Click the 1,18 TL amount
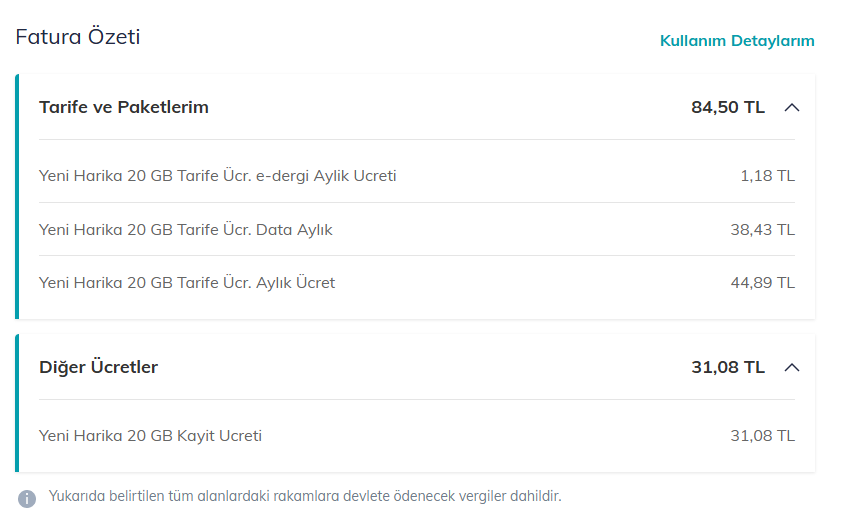Screen dimensions: 842x518 click(767, 176)
